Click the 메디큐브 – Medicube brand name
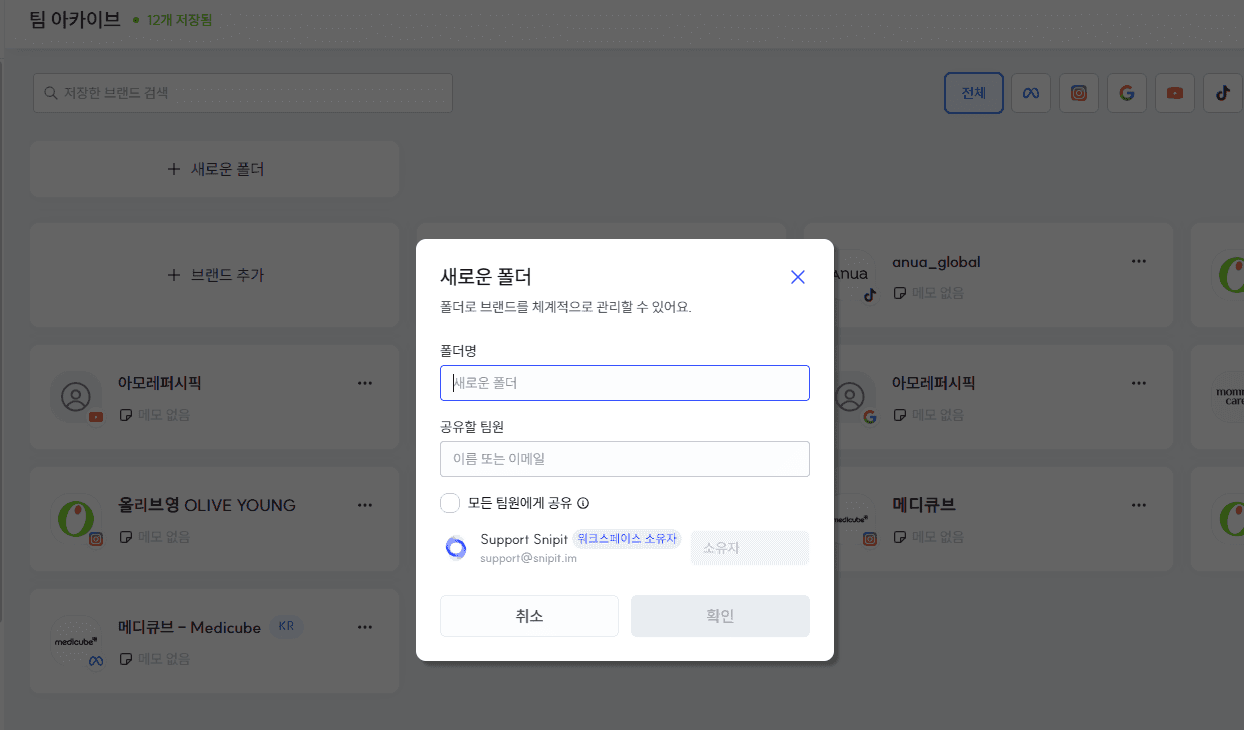This screenshot has height=730, width=1244. pyautogui.click(x=190, y=628)
